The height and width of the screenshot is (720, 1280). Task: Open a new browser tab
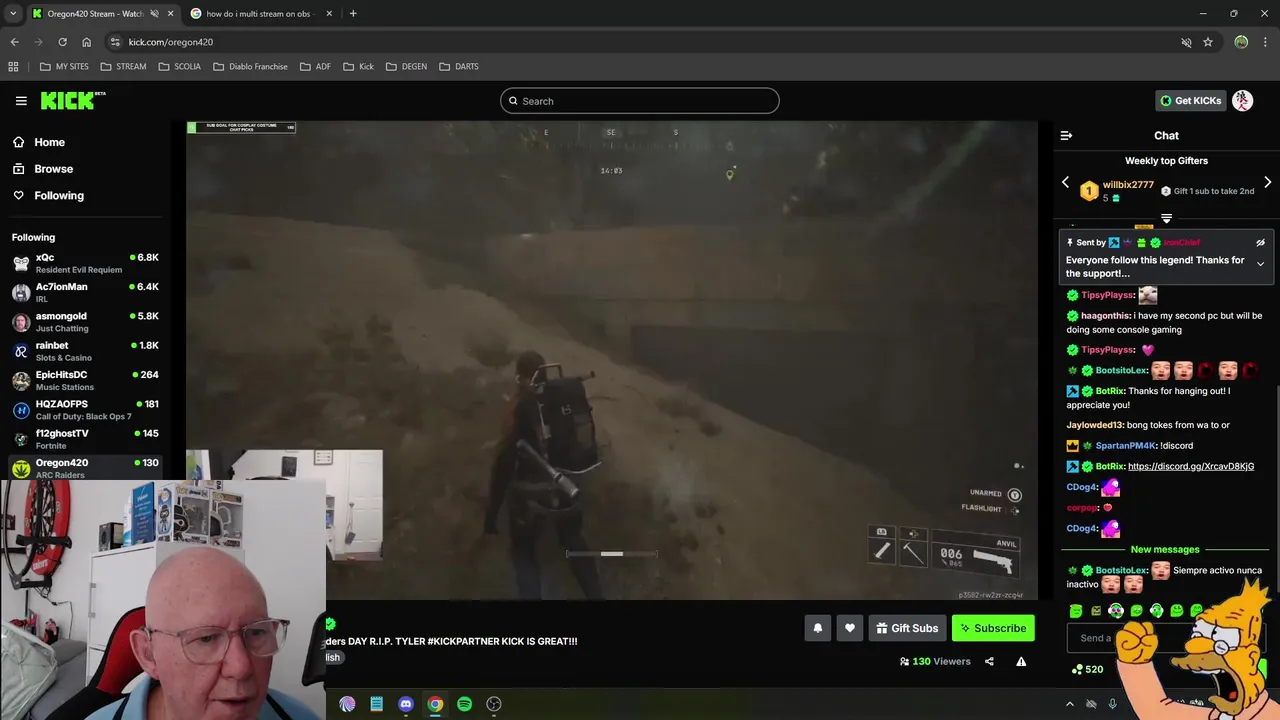(x=353, y=14)
